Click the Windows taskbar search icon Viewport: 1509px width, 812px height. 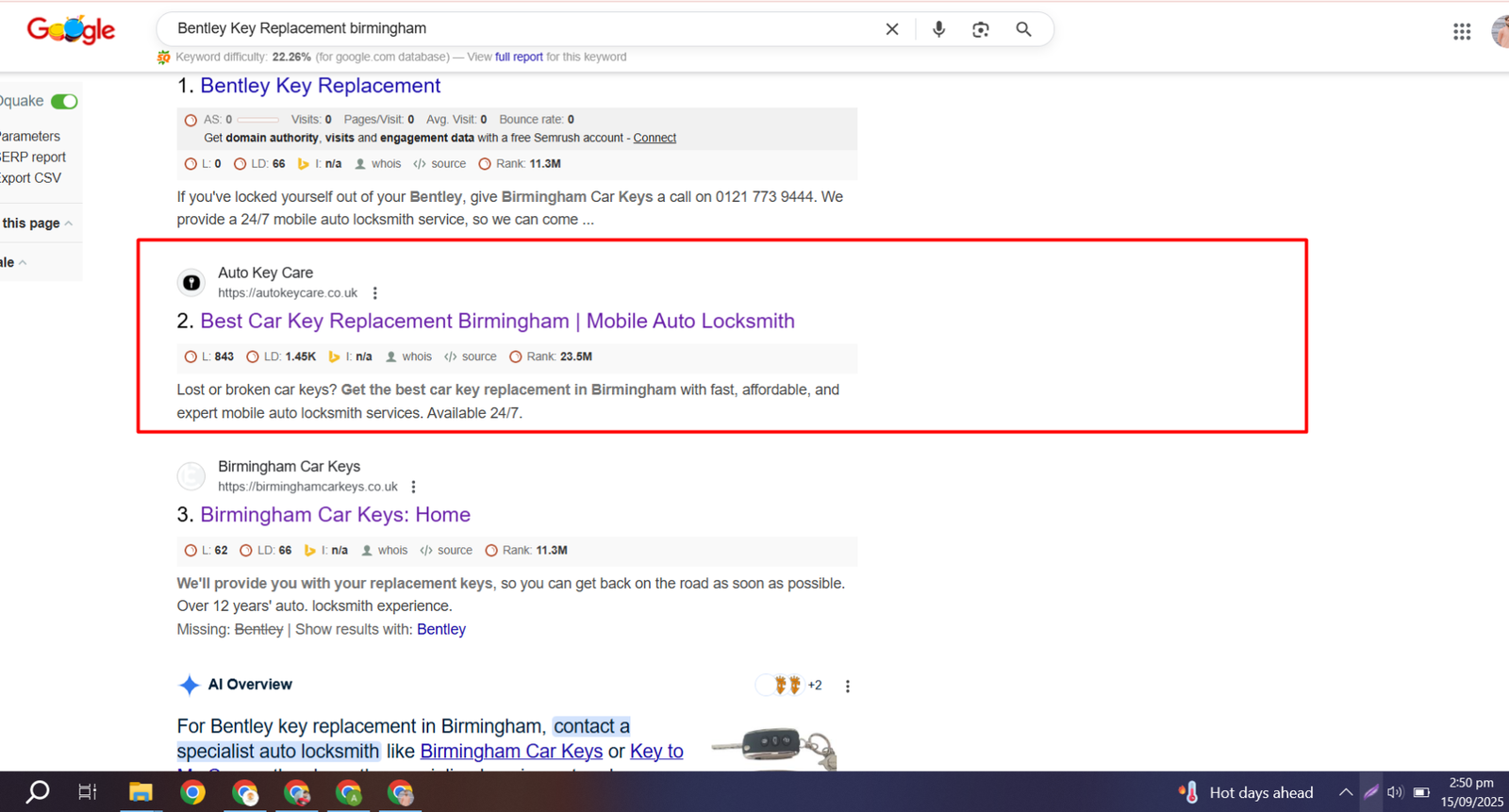pos(38,792)
